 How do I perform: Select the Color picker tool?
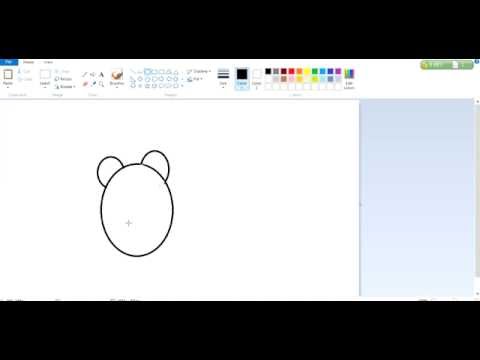93,84
